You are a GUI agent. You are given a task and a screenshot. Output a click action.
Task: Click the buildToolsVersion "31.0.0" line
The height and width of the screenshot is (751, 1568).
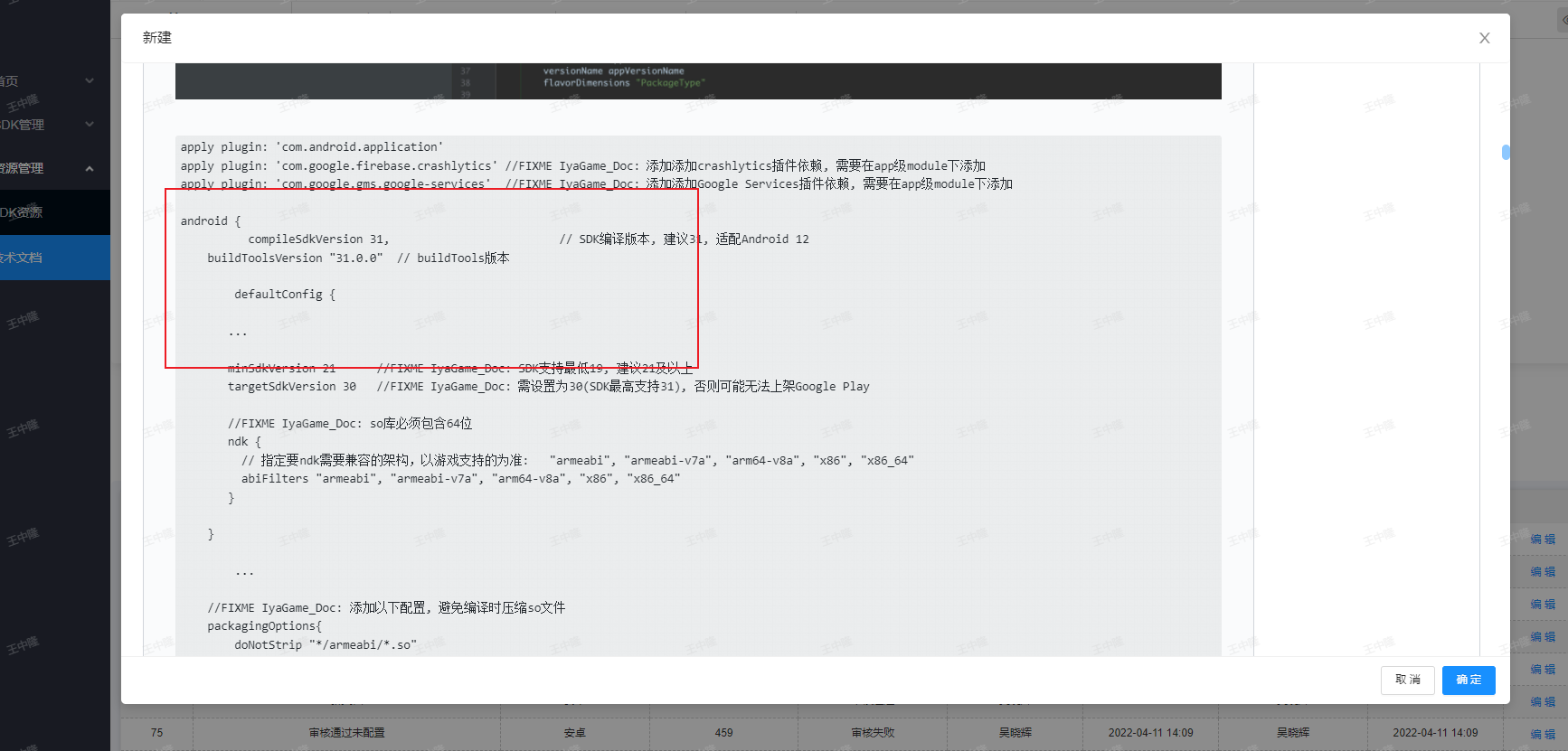click(x=295, y=258)
